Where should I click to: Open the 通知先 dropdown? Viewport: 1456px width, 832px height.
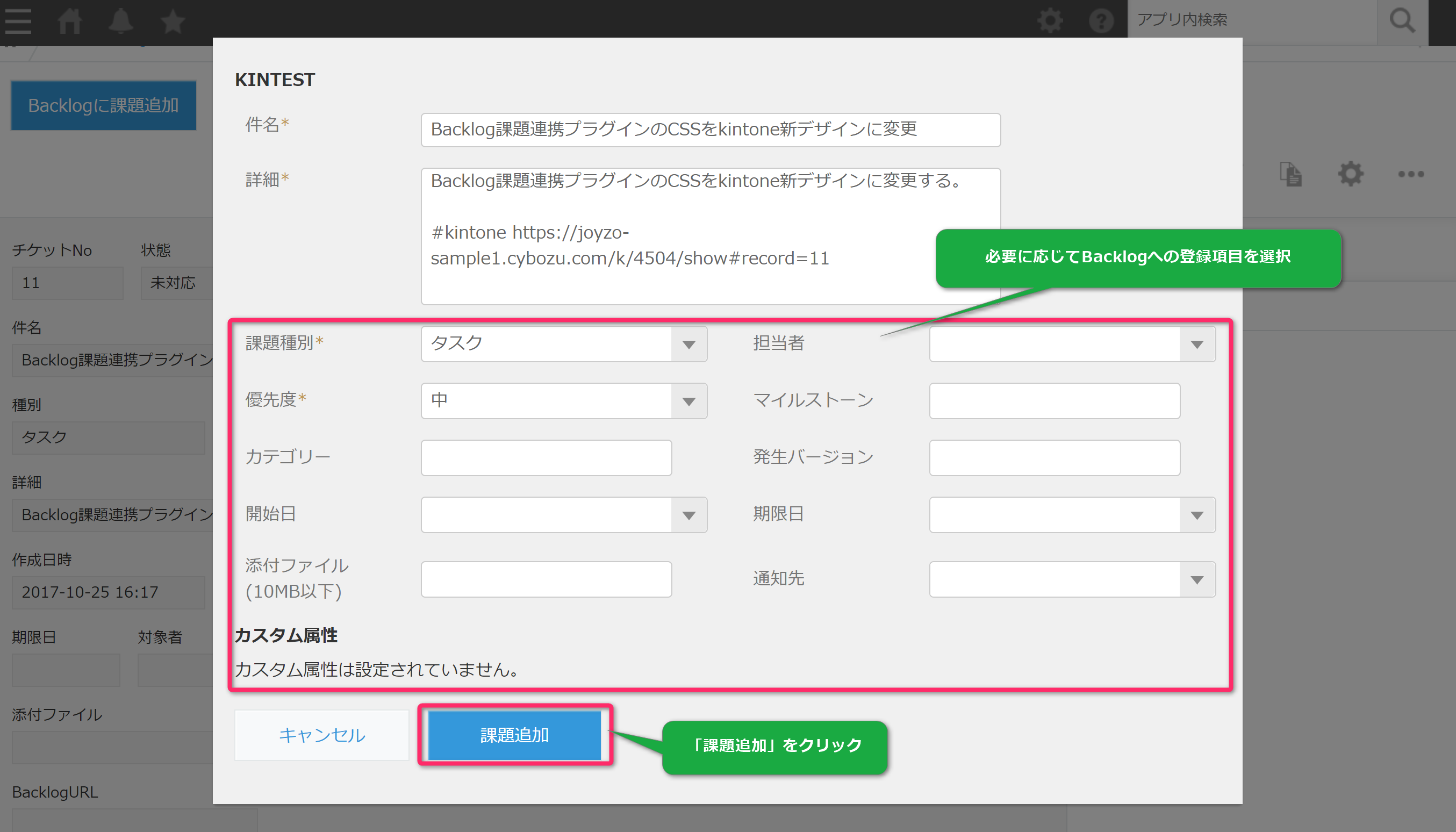point(1072,579)
